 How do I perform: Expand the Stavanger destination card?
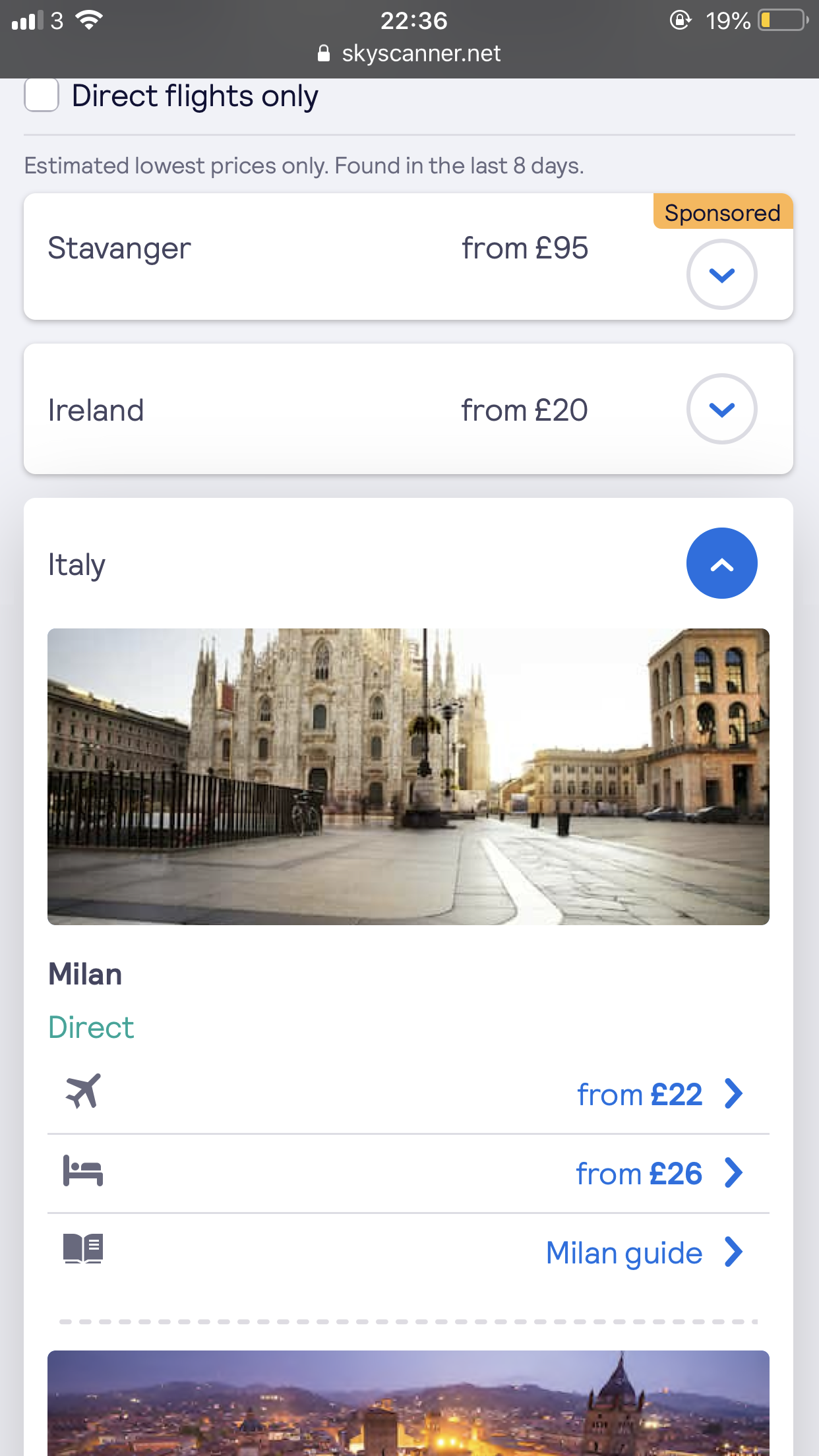(721, 274)
